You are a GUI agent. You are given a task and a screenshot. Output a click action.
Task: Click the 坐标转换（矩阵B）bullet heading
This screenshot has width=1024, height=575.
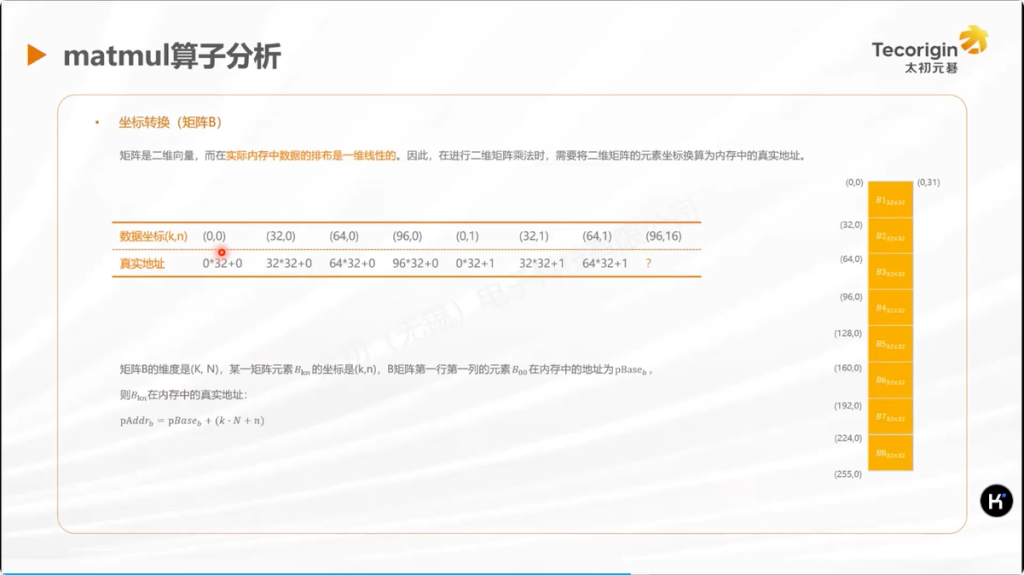(x=169, y=122)
